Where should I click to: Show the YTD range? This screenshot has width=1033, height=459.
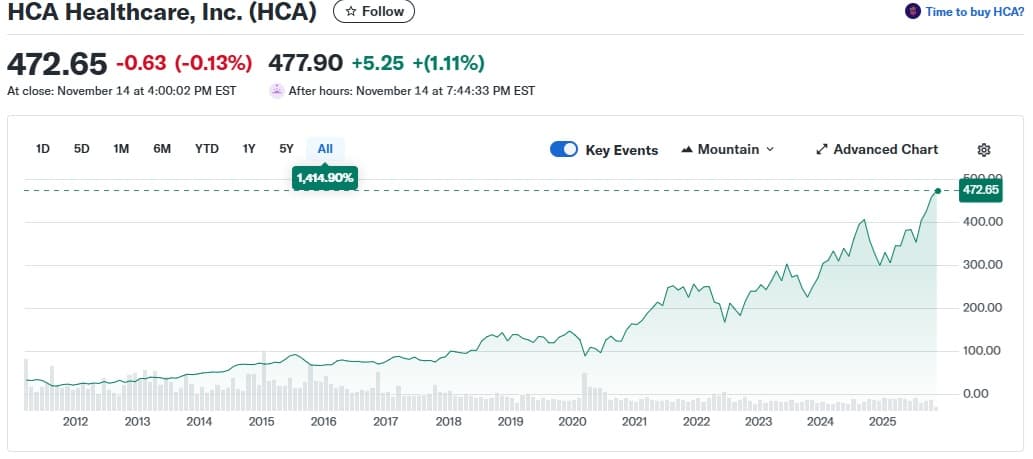coord(207,149)
